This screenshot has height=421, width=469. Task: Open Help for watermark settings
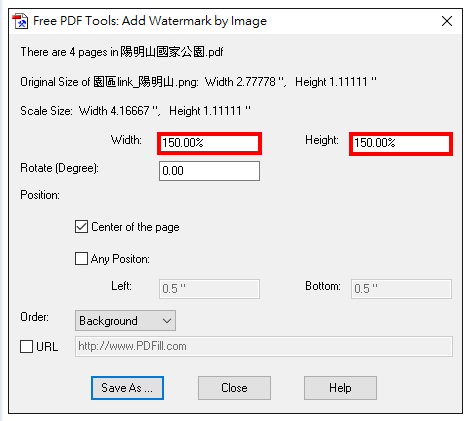tap(340, 388)
